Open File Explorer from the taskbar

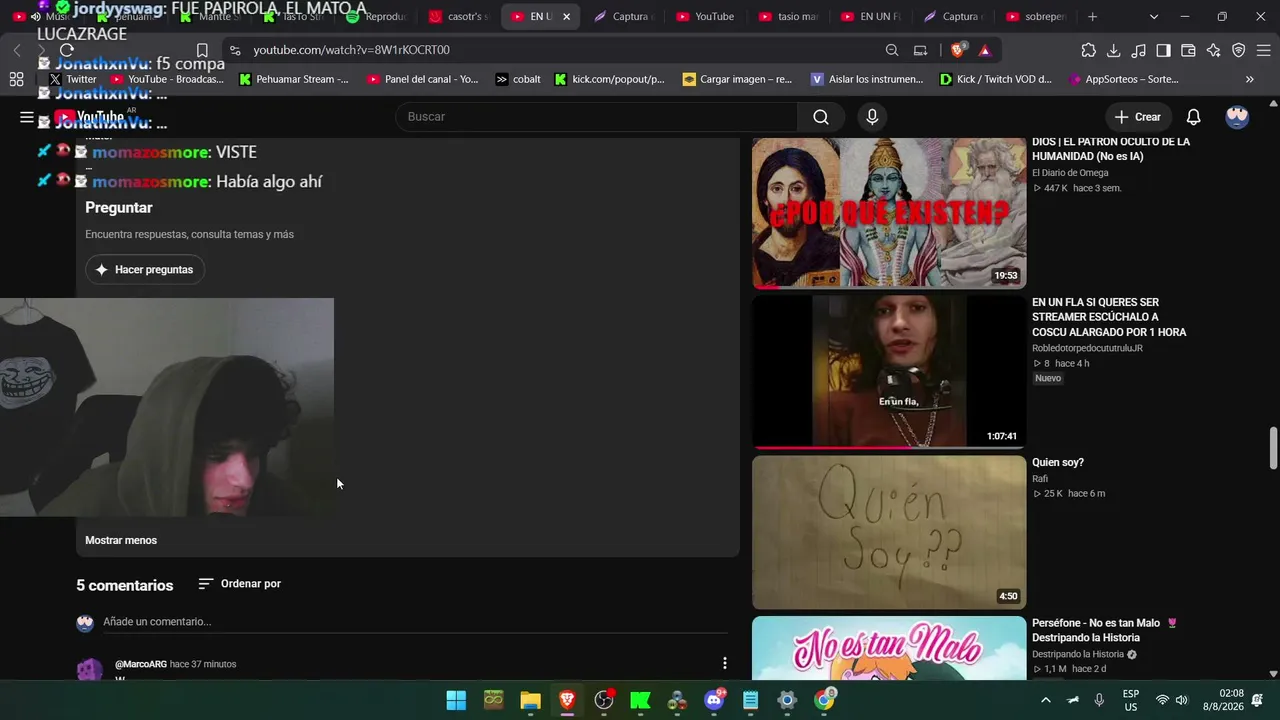(x=530, y=700)
